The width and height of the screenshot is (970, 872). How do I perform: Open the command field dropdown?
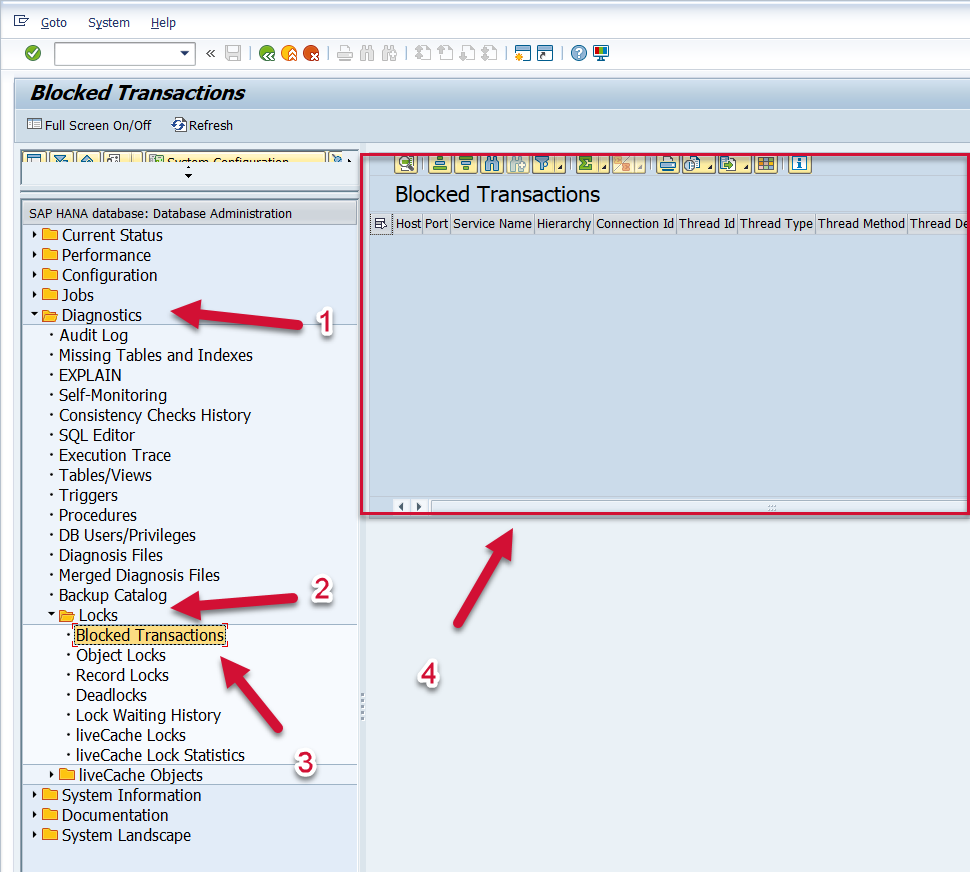pos(185,53)
